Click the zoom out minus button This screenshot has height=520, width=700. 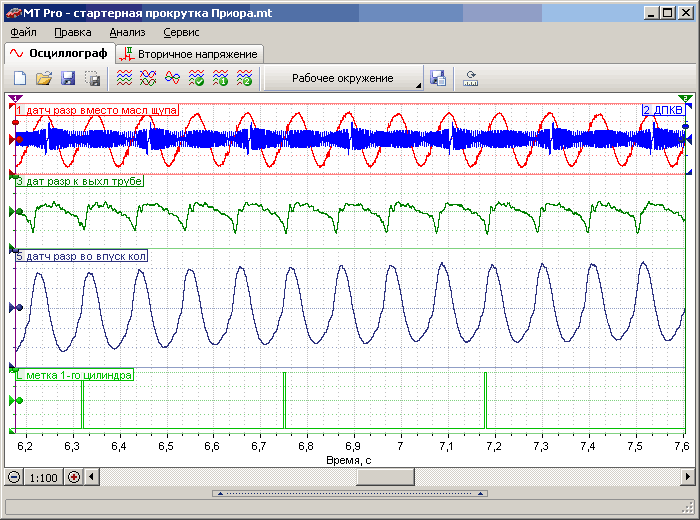click(14, 477)
